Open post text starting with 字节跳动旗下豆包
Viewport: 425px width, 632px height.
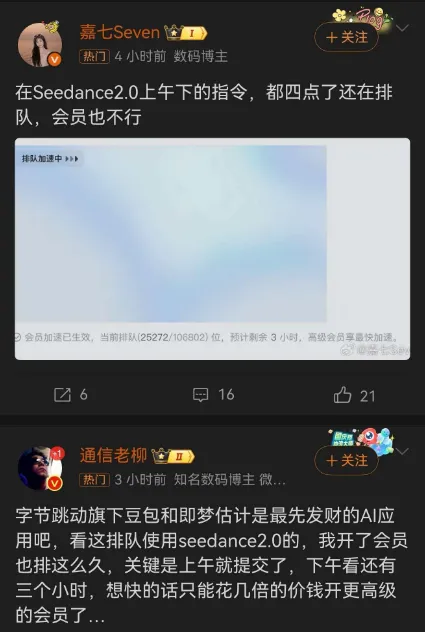coord(212,565)
